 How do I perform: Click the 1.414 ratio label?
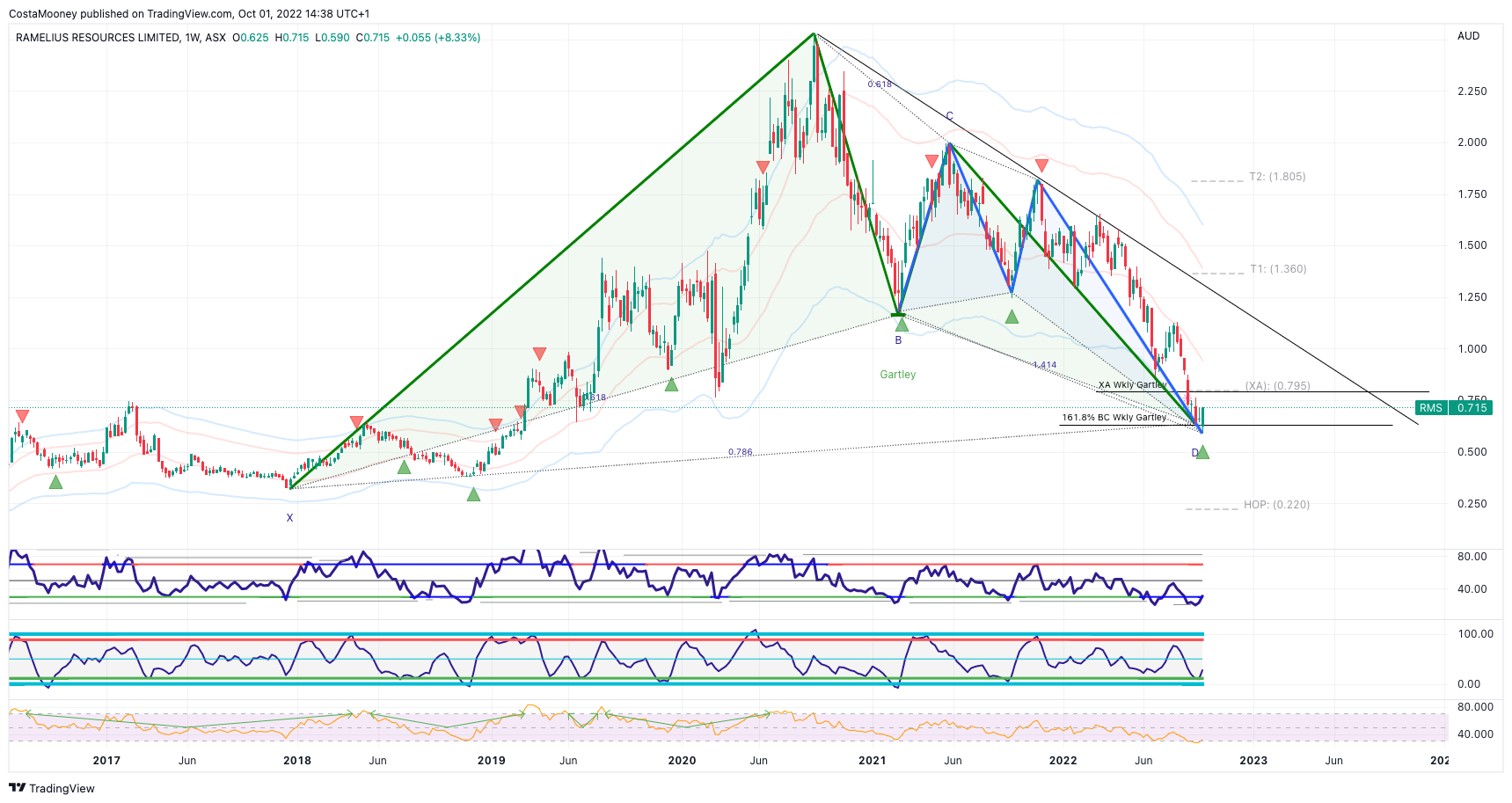click(x=1044, y=365)
